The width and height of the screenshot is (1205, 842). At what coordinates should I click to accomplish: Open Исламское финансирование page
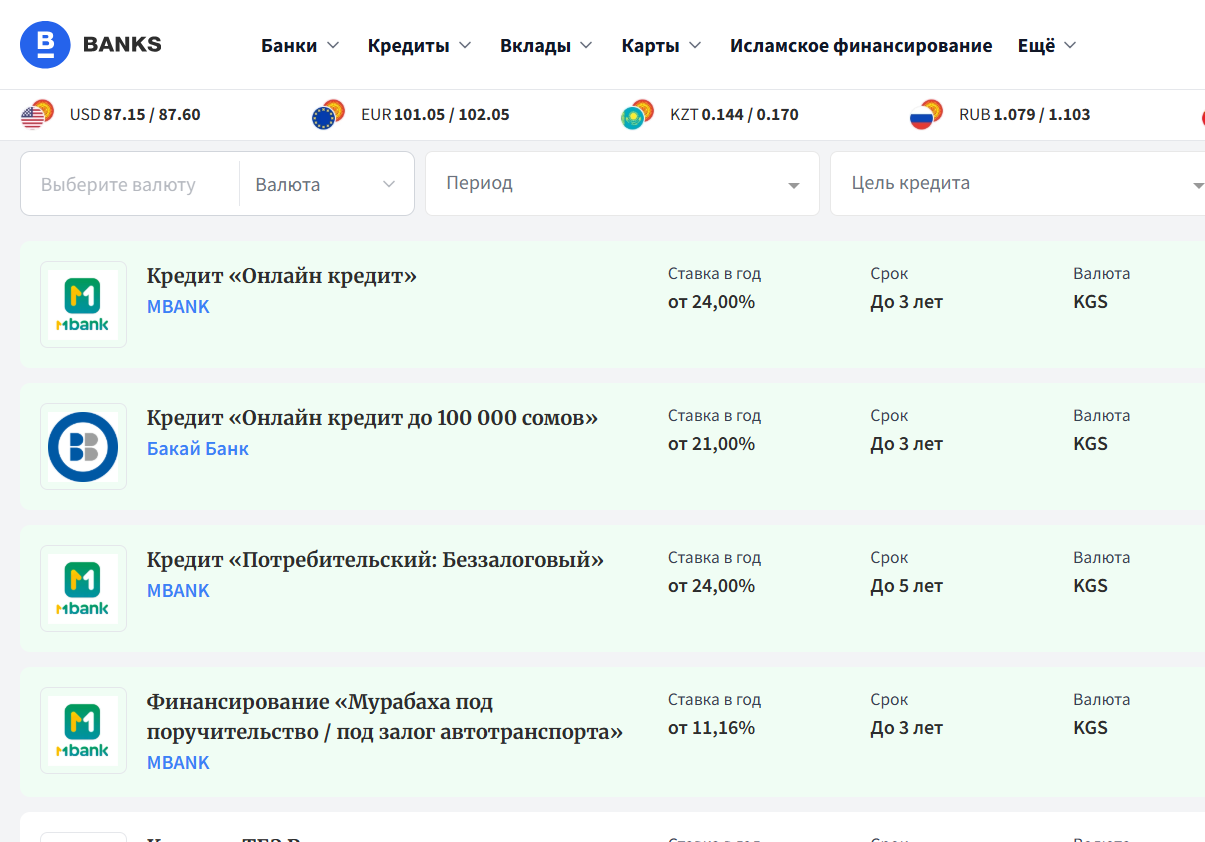click(861, 45)
